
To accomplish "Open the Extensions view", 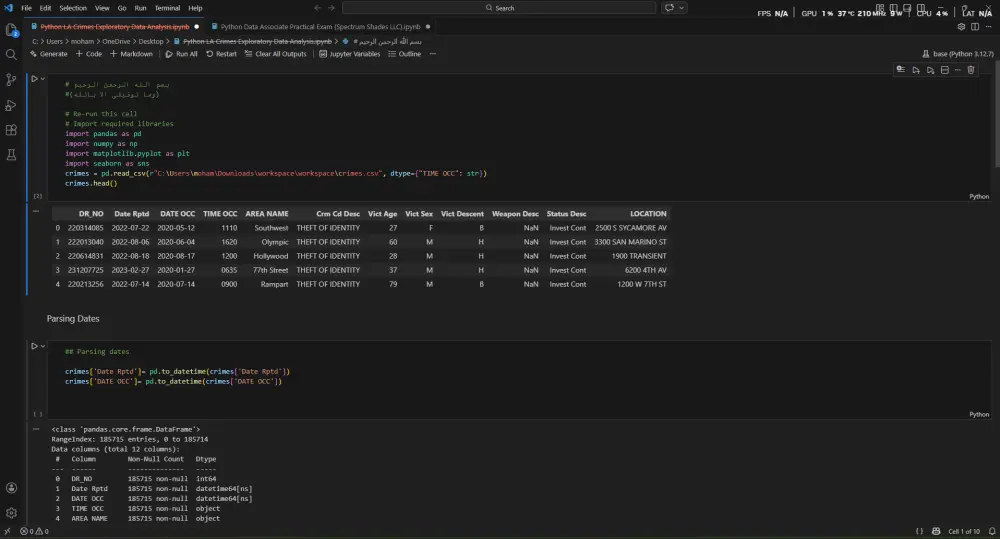I will point(11,130).
